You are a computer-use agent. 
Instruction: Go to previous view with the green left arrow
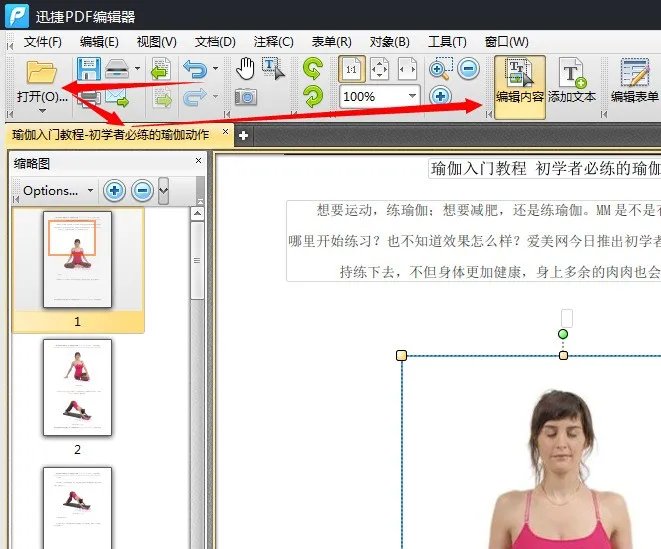point(161,69)
